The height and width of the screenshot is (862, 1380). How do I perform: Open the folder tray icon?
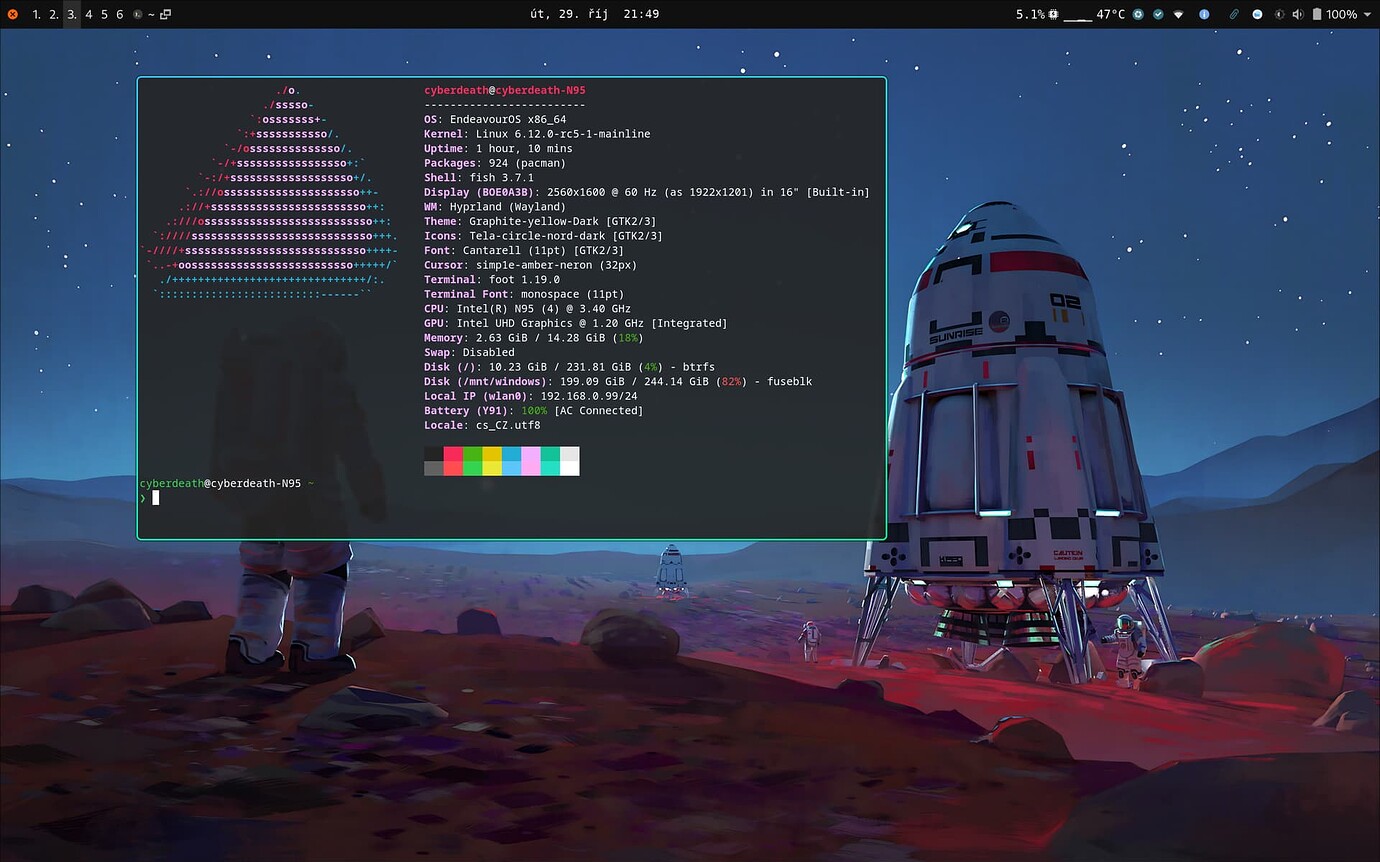[x=1257, y=14]
